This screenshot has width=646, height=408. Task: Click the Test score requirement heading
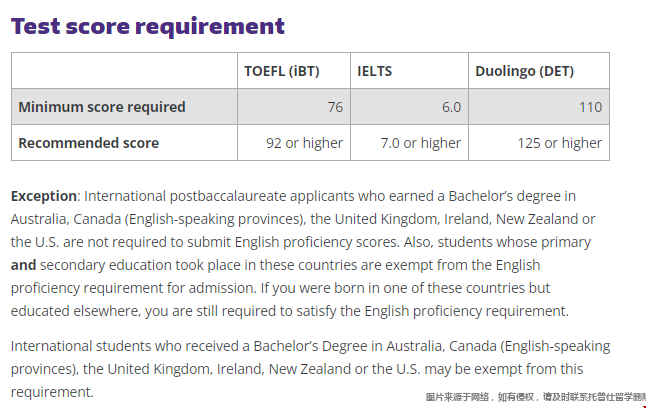147,27
